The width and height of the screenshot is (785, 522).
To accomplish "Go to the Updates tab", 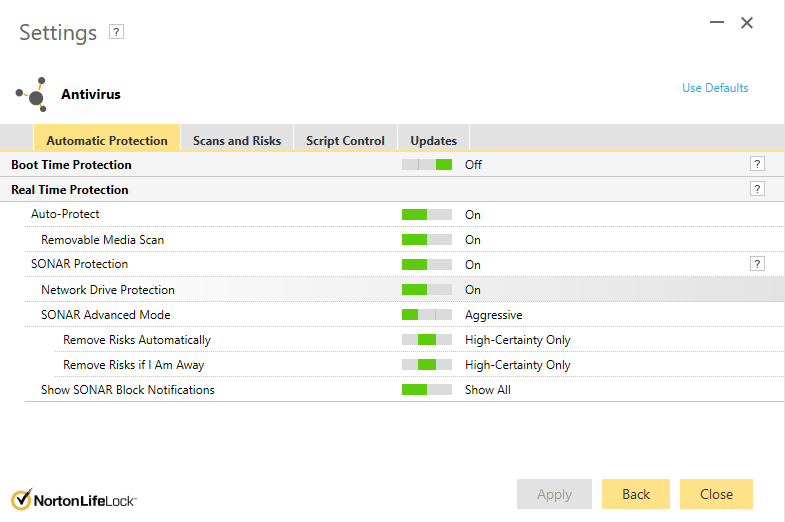I will click(x=433, y=141).
